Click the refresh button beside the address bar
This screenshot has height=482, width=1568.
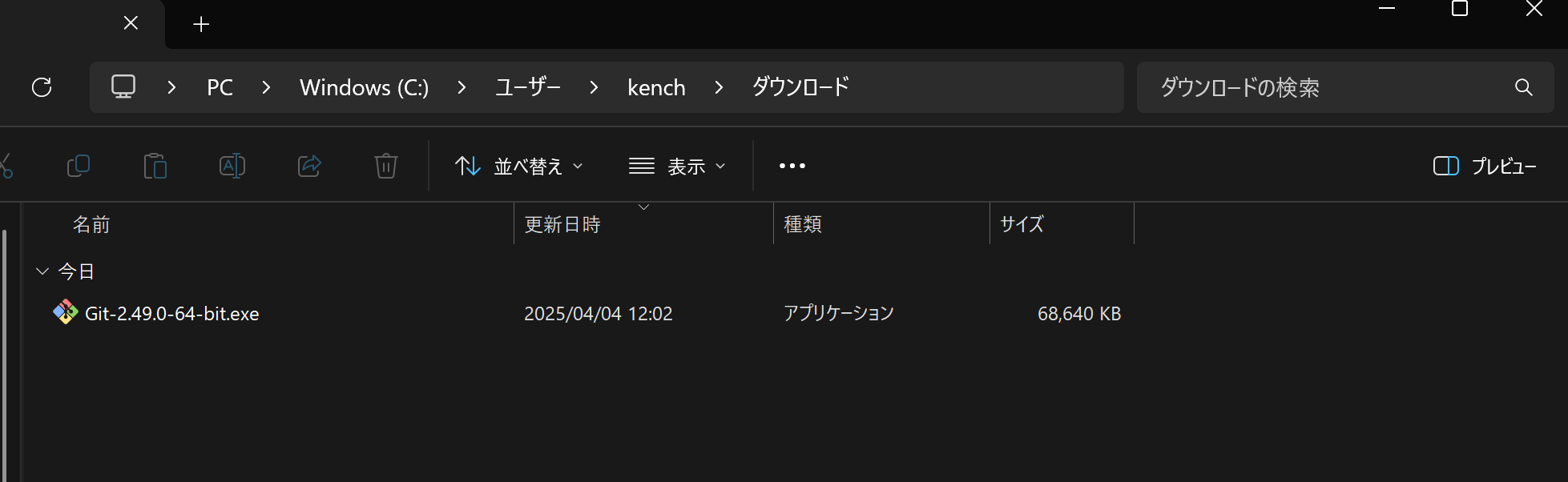pyautogui.click(x=42, y=87)
